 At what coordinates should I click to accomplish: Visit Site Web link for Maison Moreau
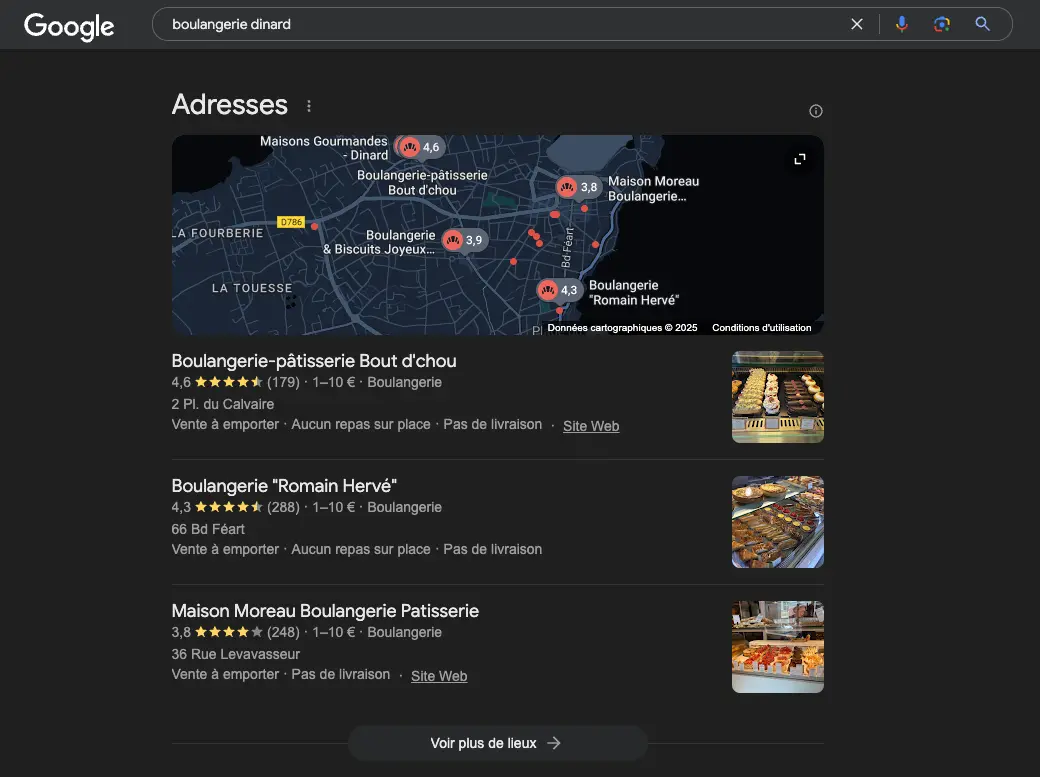pyautogui.click(x=439, y=676)
